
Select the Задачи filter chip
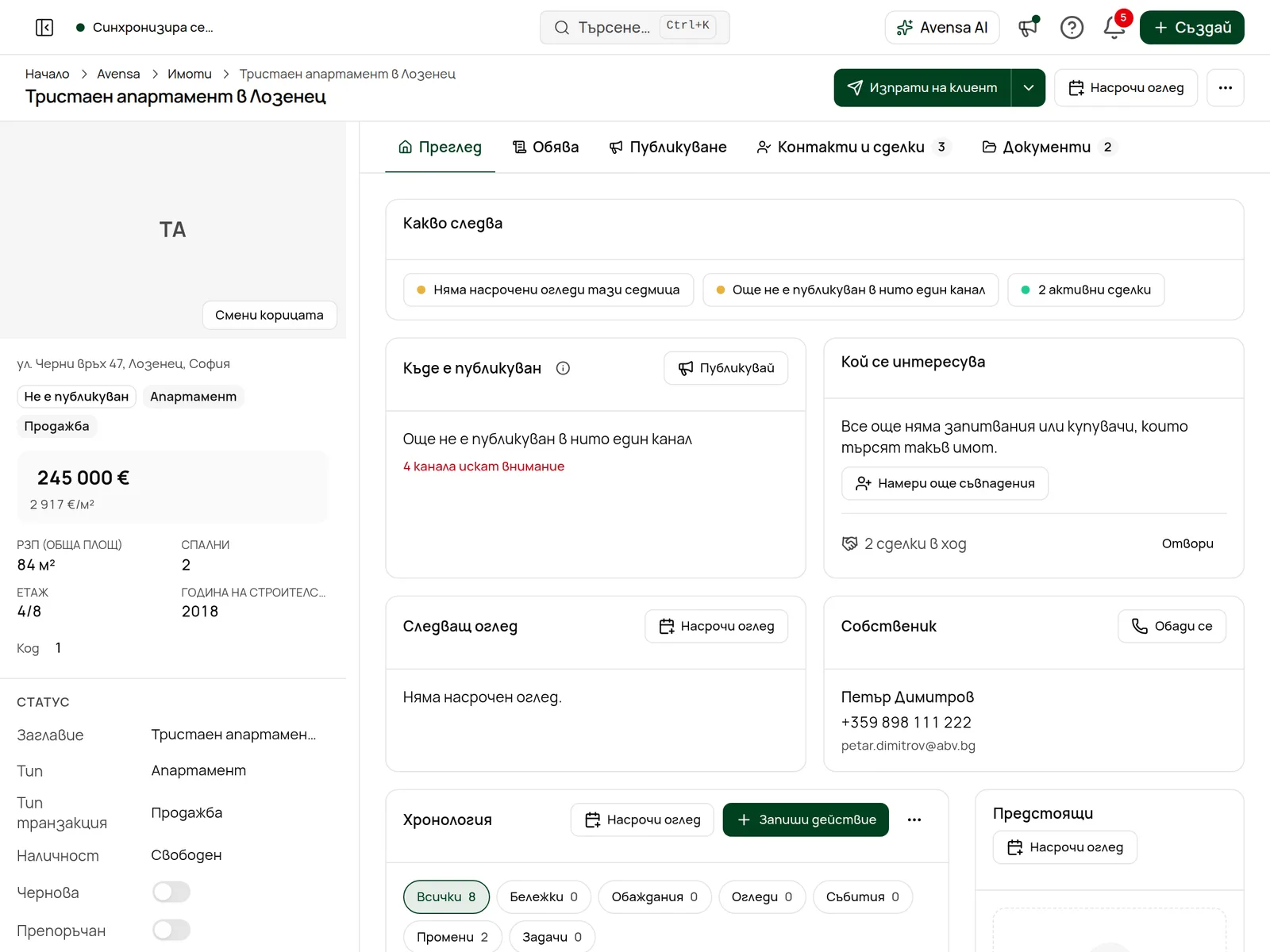click(552, 937)
